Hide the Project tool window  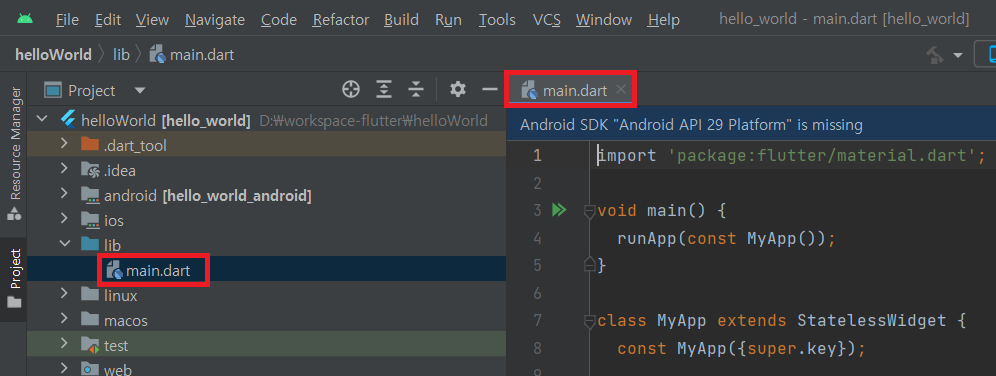click(490, 90)
